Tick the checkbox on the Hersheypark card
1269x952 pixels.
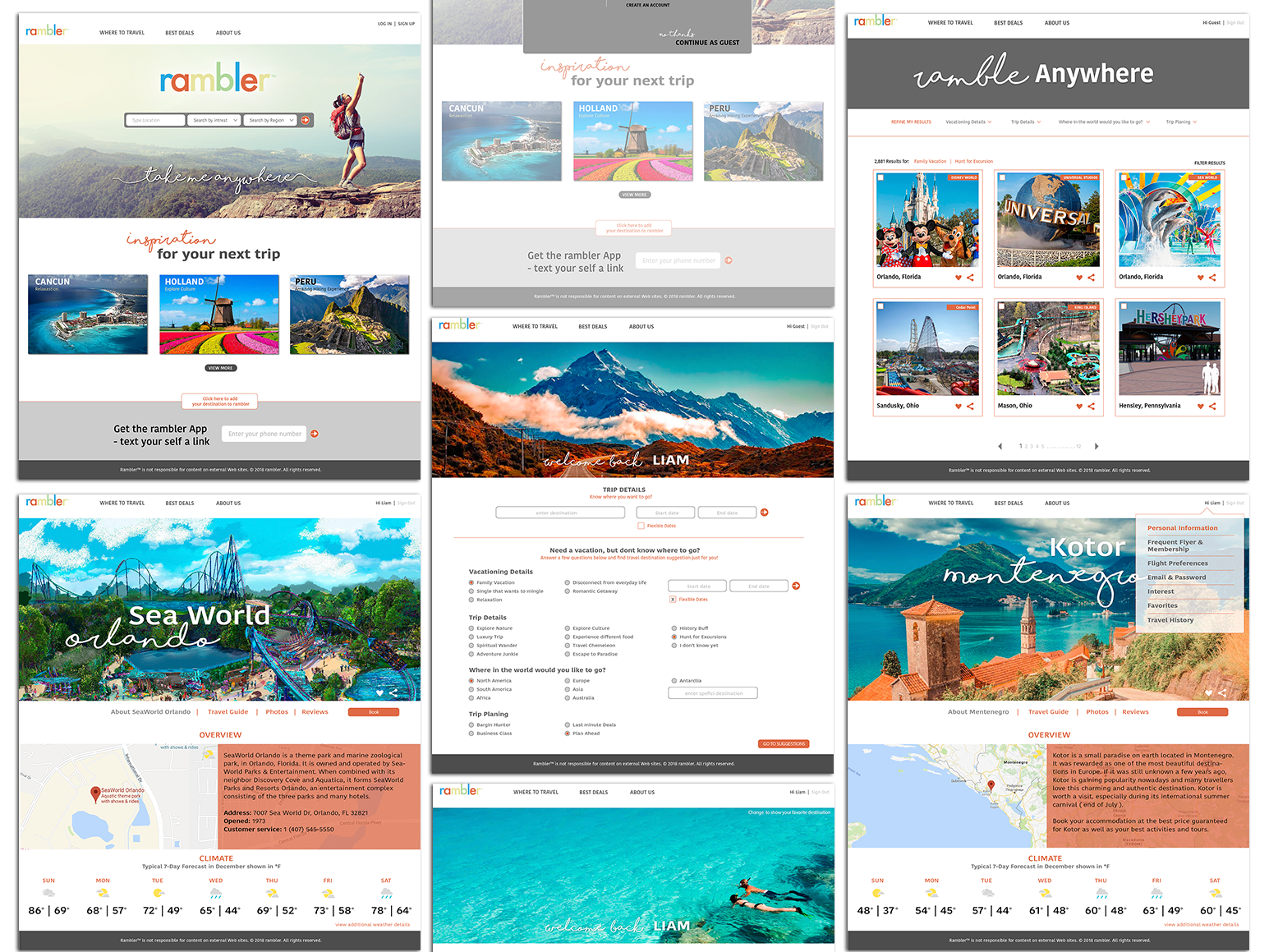[x=1123, y=306]
